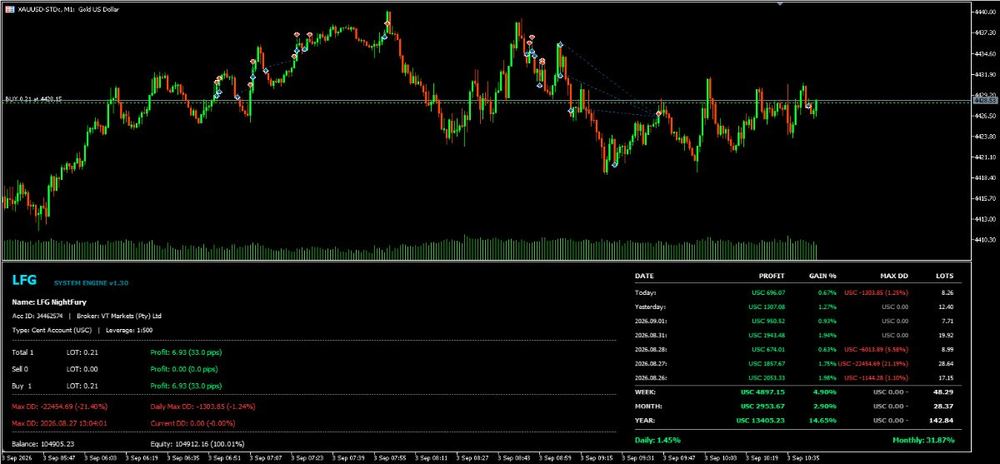Viewport: 1000px width, 464px height.
Task: Click the MONTH: summary row label
Action: [x=648, y=406]
